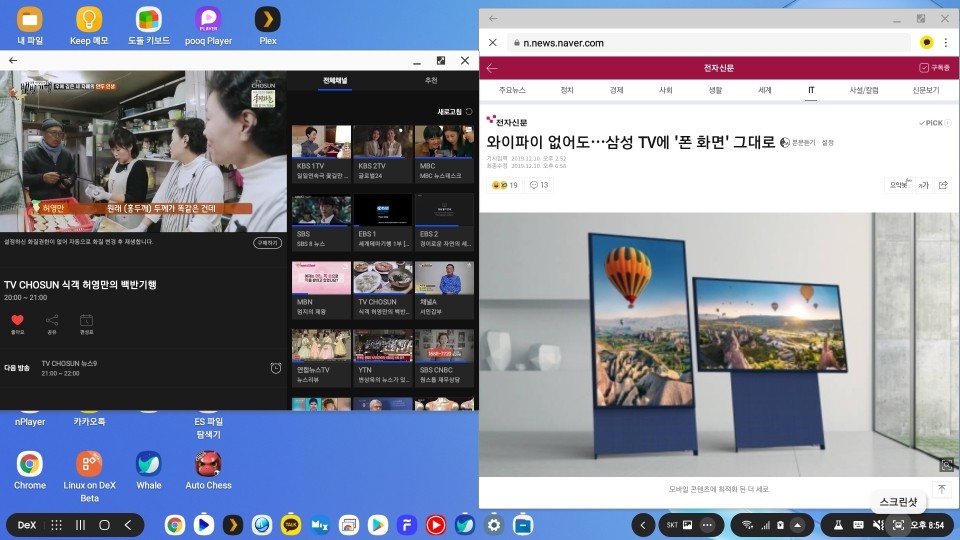Launch pooq Player desktop shortcut

tap(208, 26)
